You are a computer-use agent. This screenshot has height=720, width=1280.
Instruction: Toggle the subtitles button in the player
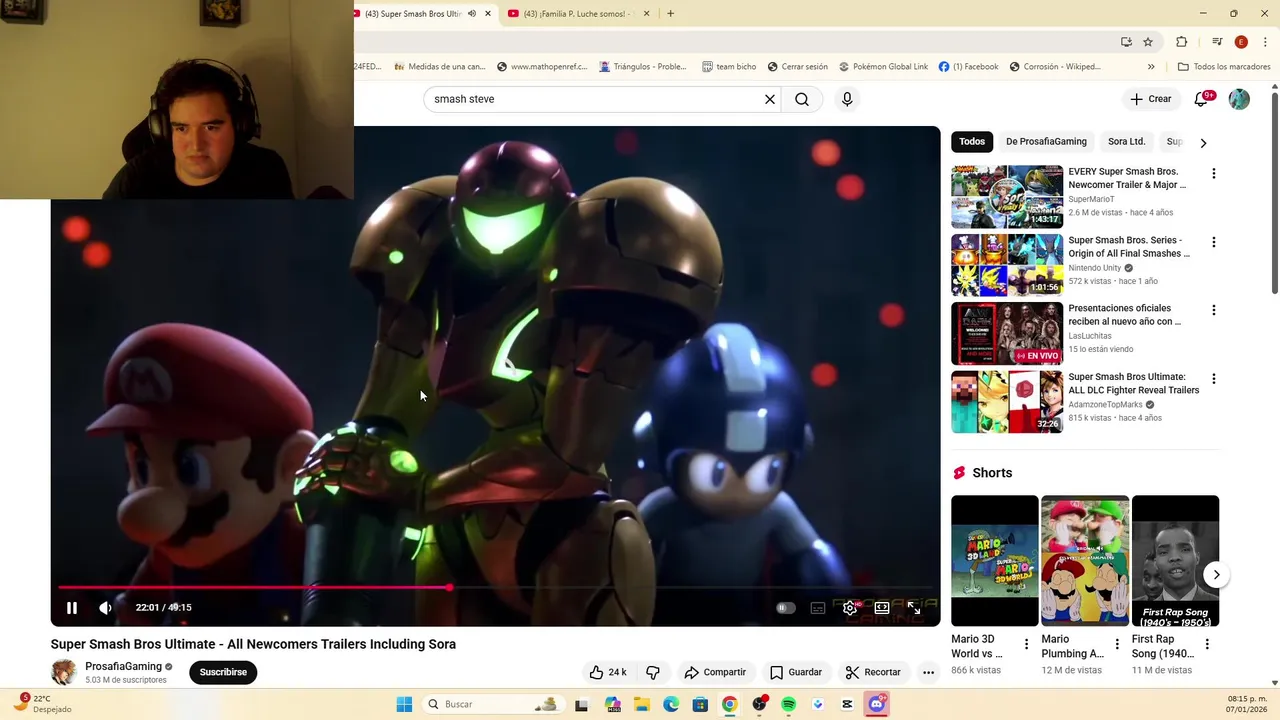coord(818,608)
